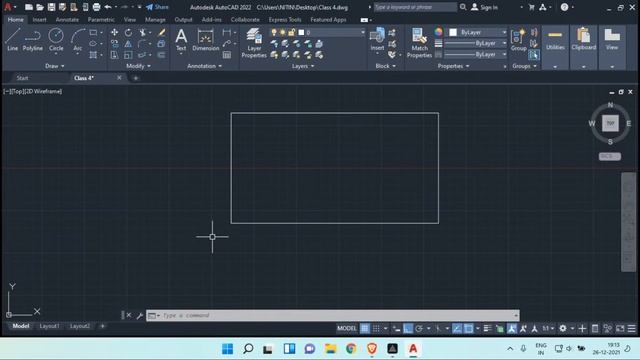Select the Polyline tool

coord(32,40)
